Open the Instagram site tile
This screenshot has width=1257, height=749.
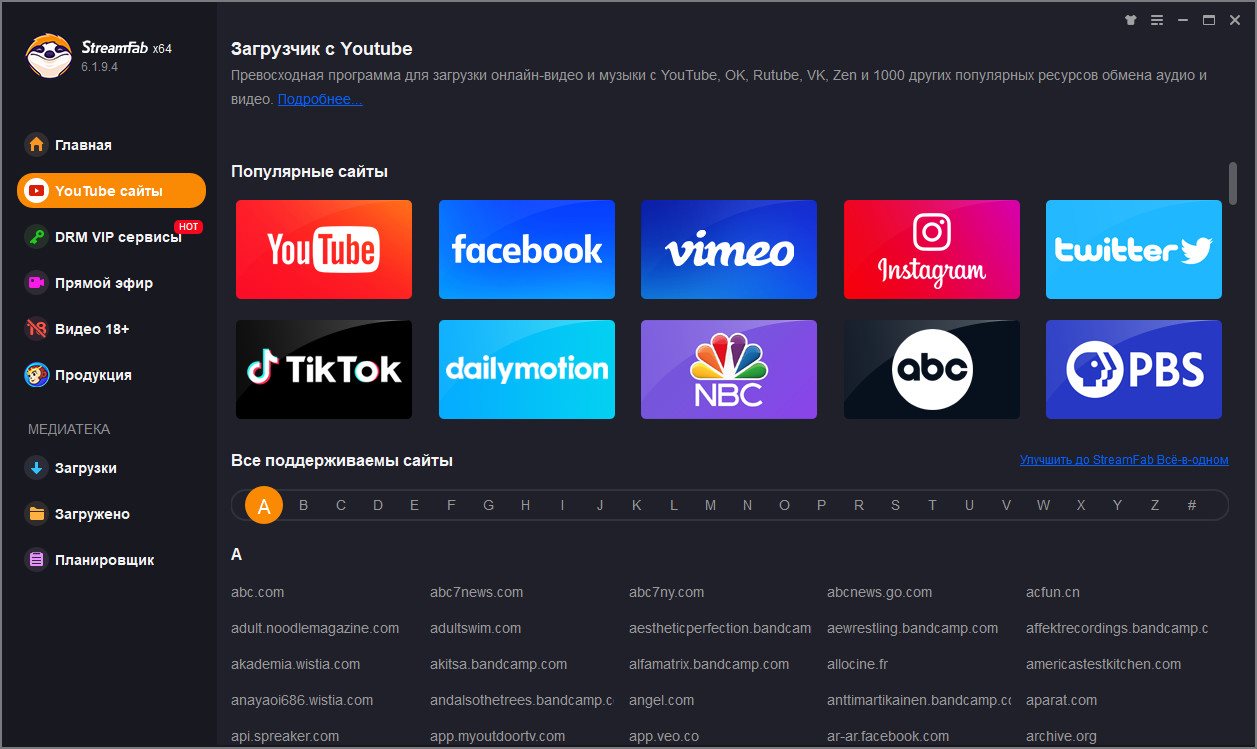click(x=932, y=249)
